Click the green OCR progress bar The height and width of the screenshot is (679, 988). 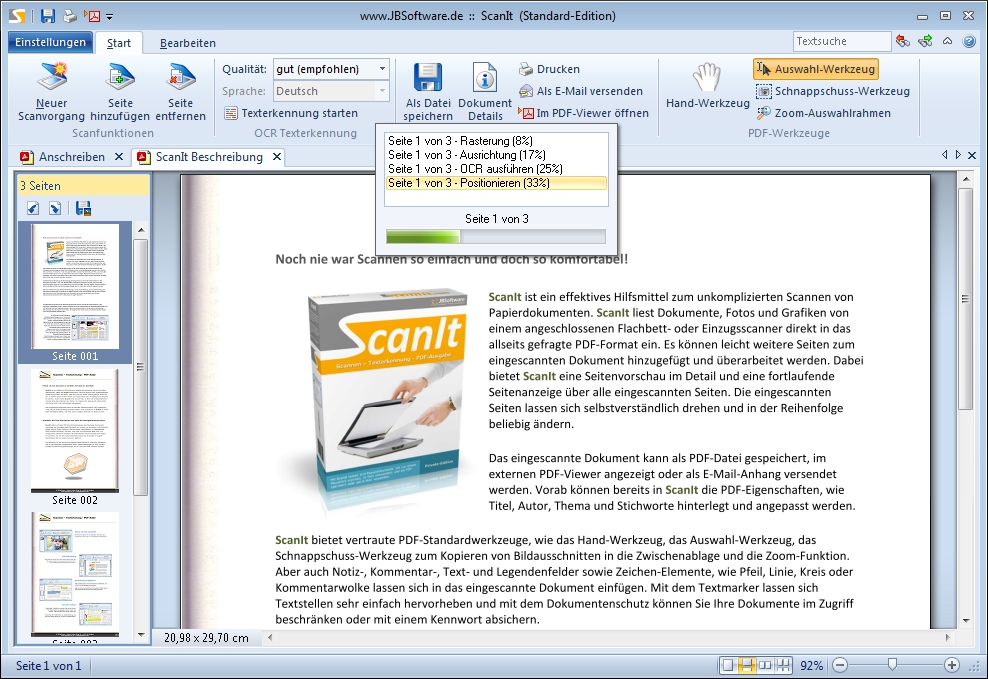(x=496, y=237)
